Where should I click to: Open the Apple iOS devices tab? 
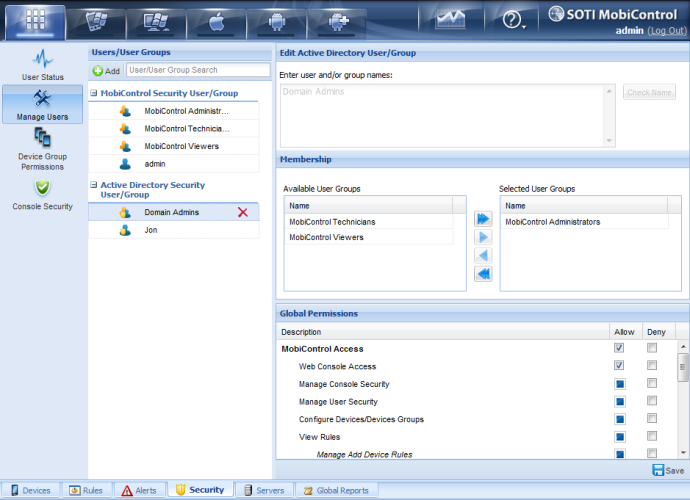(216, 23)
